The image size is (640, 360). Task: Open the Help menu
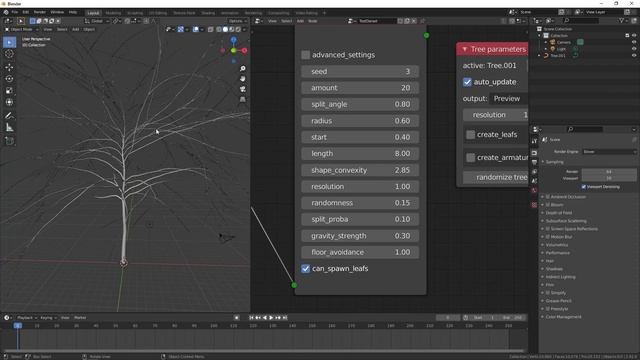click(73, 12)
